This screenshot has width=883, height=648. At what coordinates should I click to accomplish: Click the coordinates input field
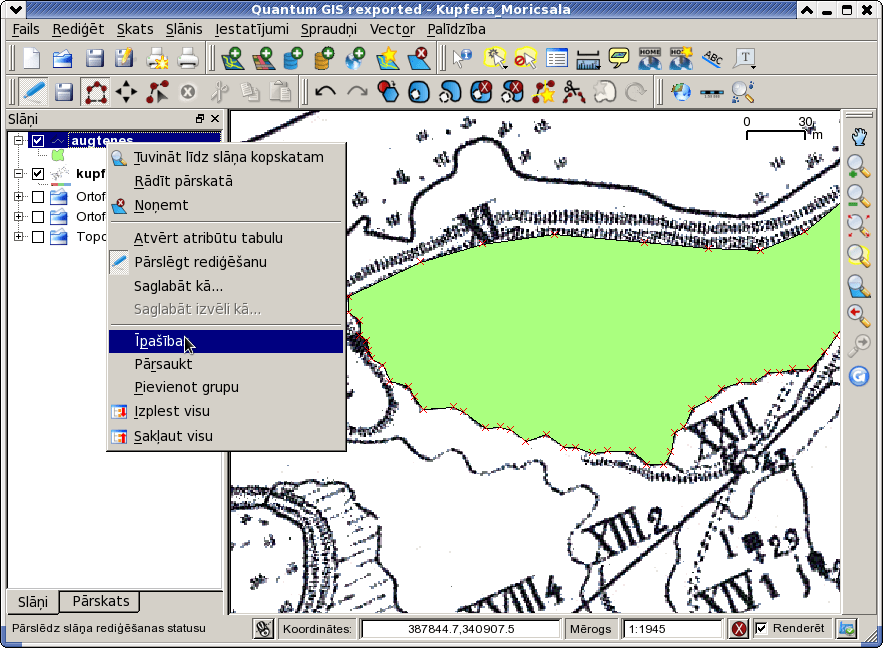click(461, 629)
